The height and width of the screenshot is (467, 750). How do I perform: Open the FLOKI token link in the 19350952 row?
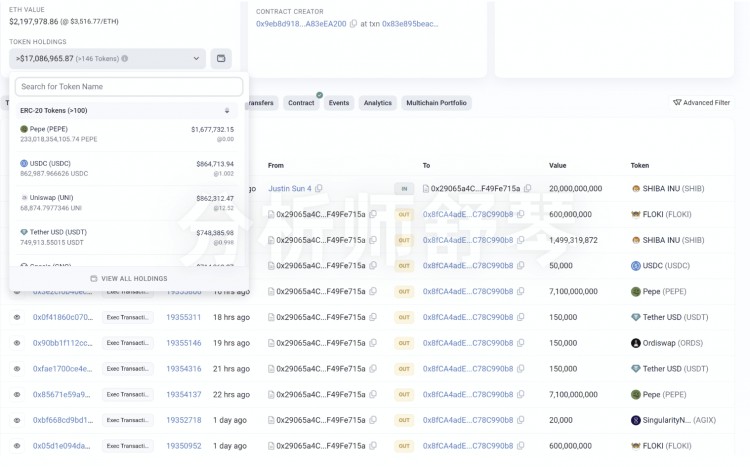667,445
